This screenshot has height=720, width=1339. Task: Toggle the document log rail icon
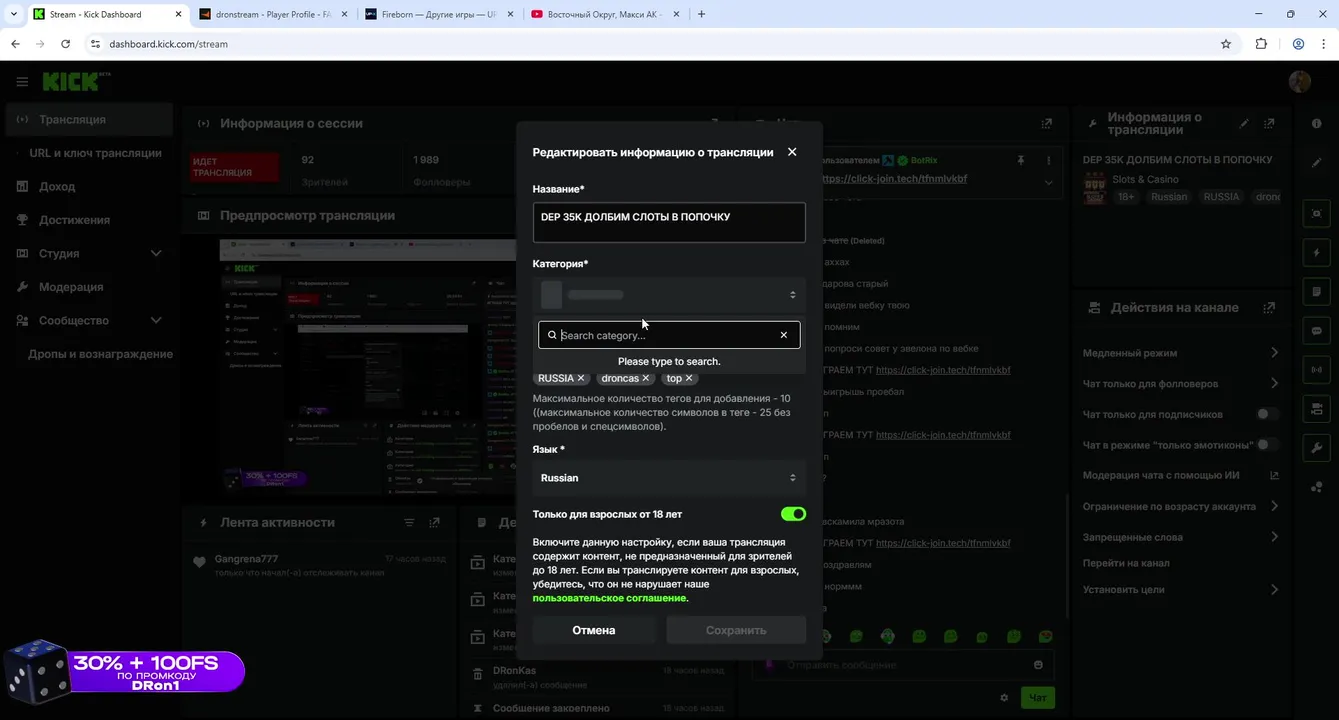1316,292
